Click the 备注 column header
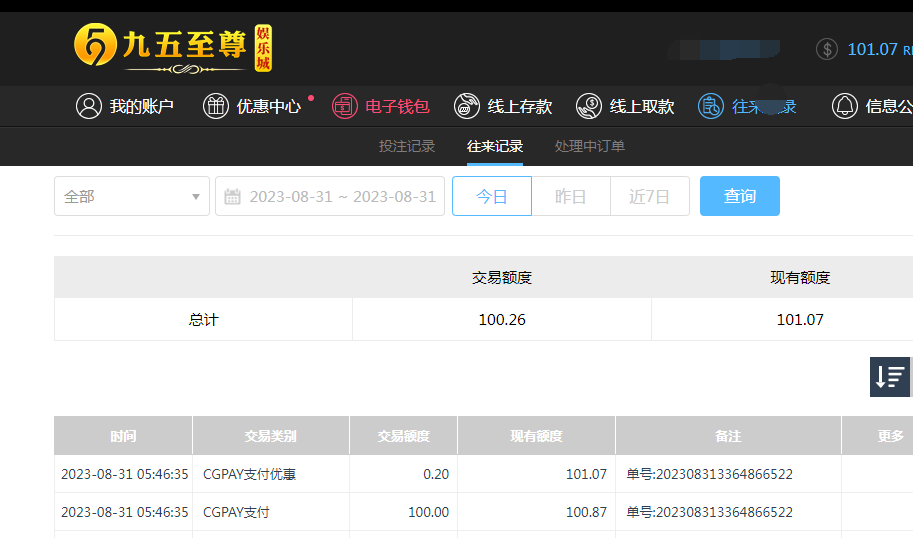 [728, 436]
